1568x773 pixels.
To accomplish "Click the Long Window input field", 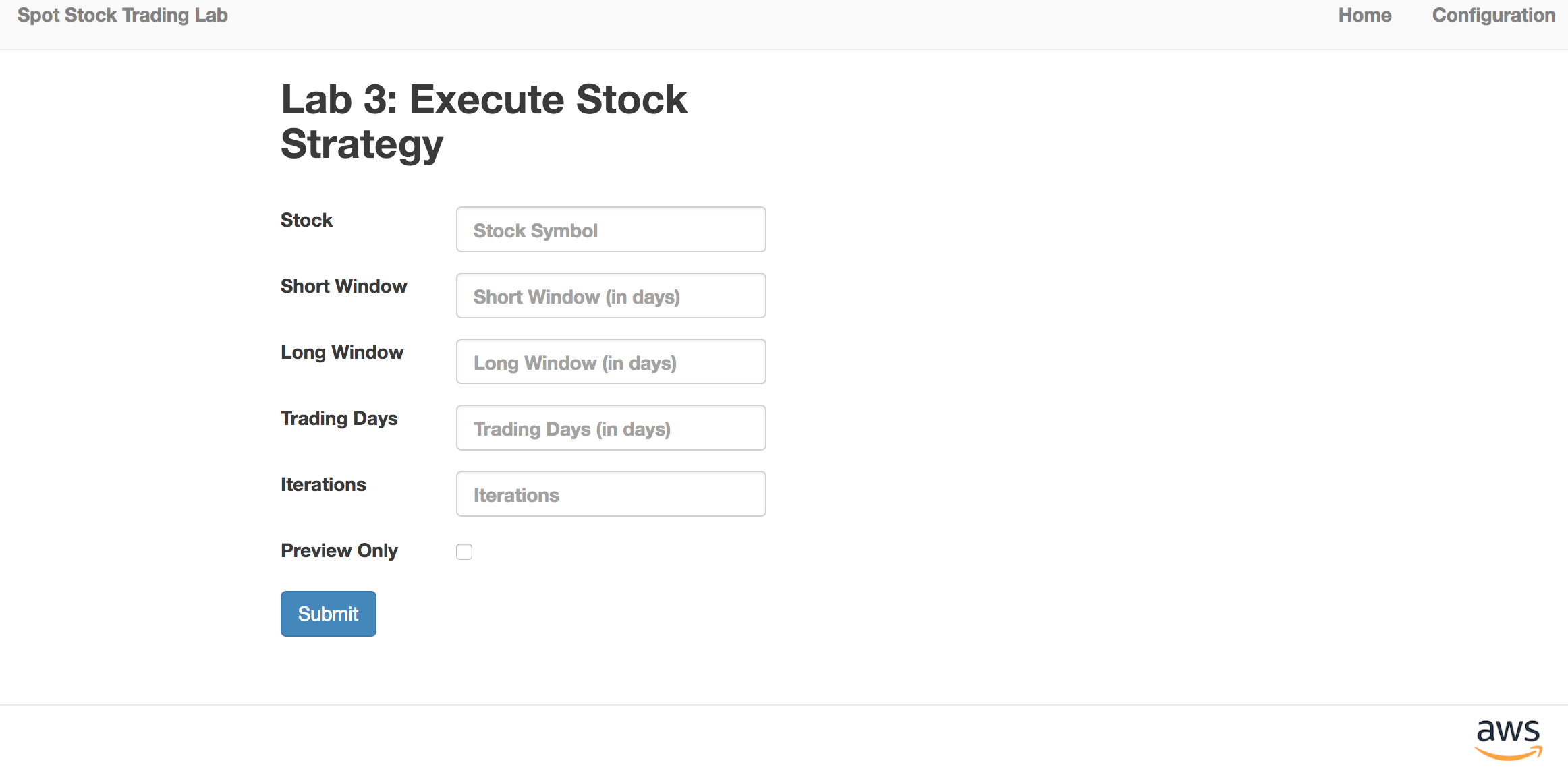I will pyautogui.click(x=611, y=362).
